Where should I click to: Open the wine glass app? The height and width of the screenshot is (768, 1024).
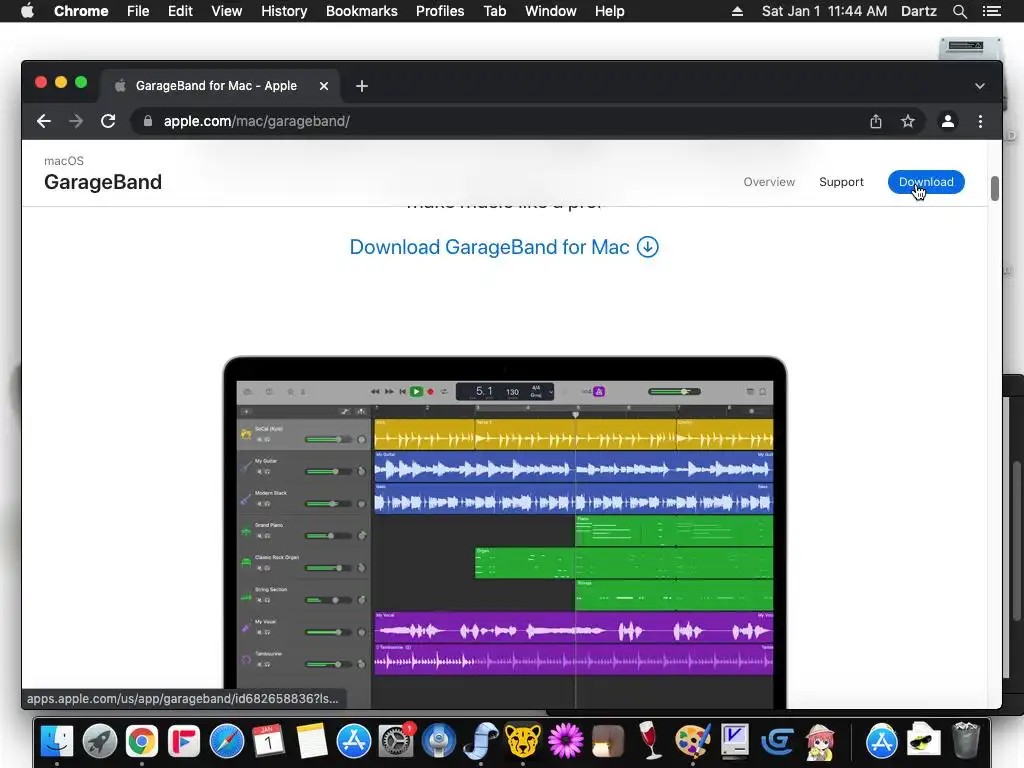(649, 741)
